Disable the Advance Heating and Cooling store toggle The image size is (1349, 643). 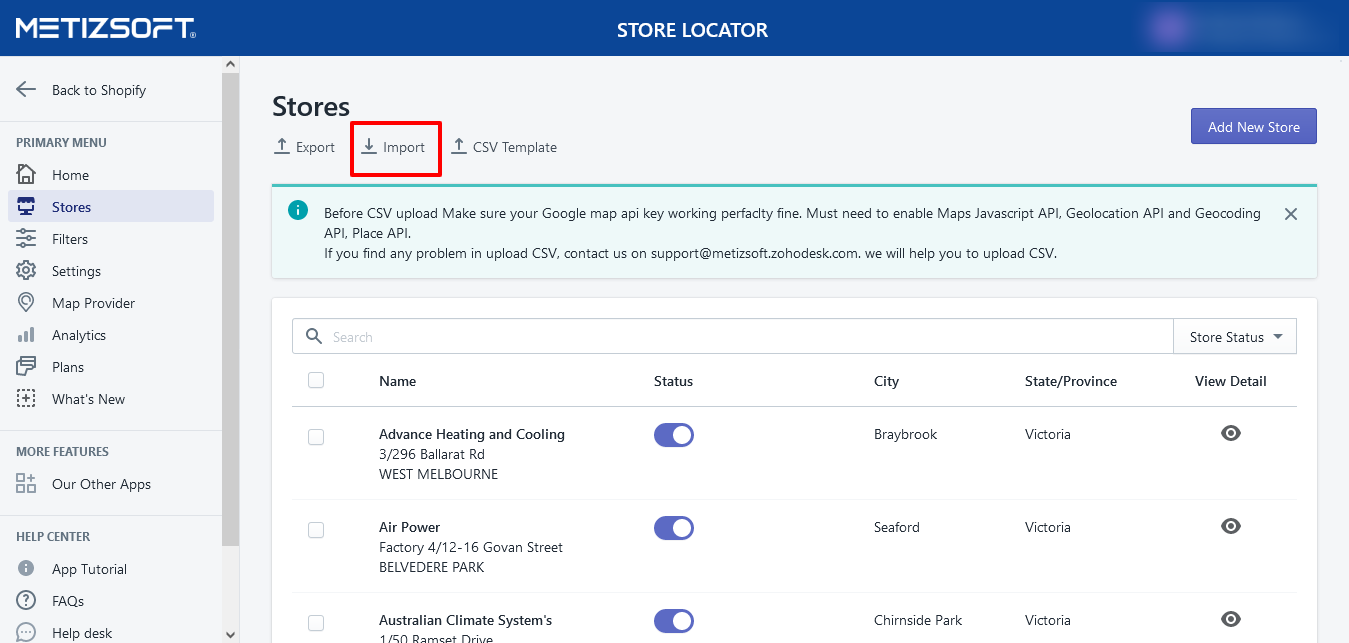tap(673, 435)
